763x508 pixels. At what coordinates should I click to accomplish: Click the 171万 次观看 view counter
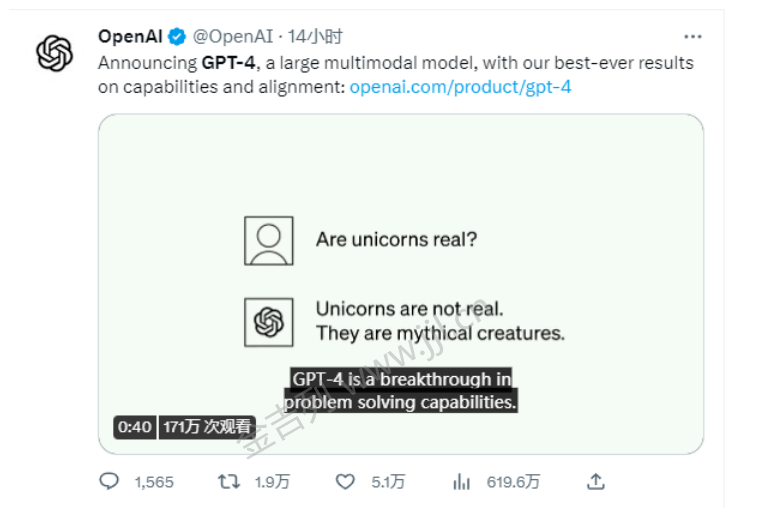[207, 427]
